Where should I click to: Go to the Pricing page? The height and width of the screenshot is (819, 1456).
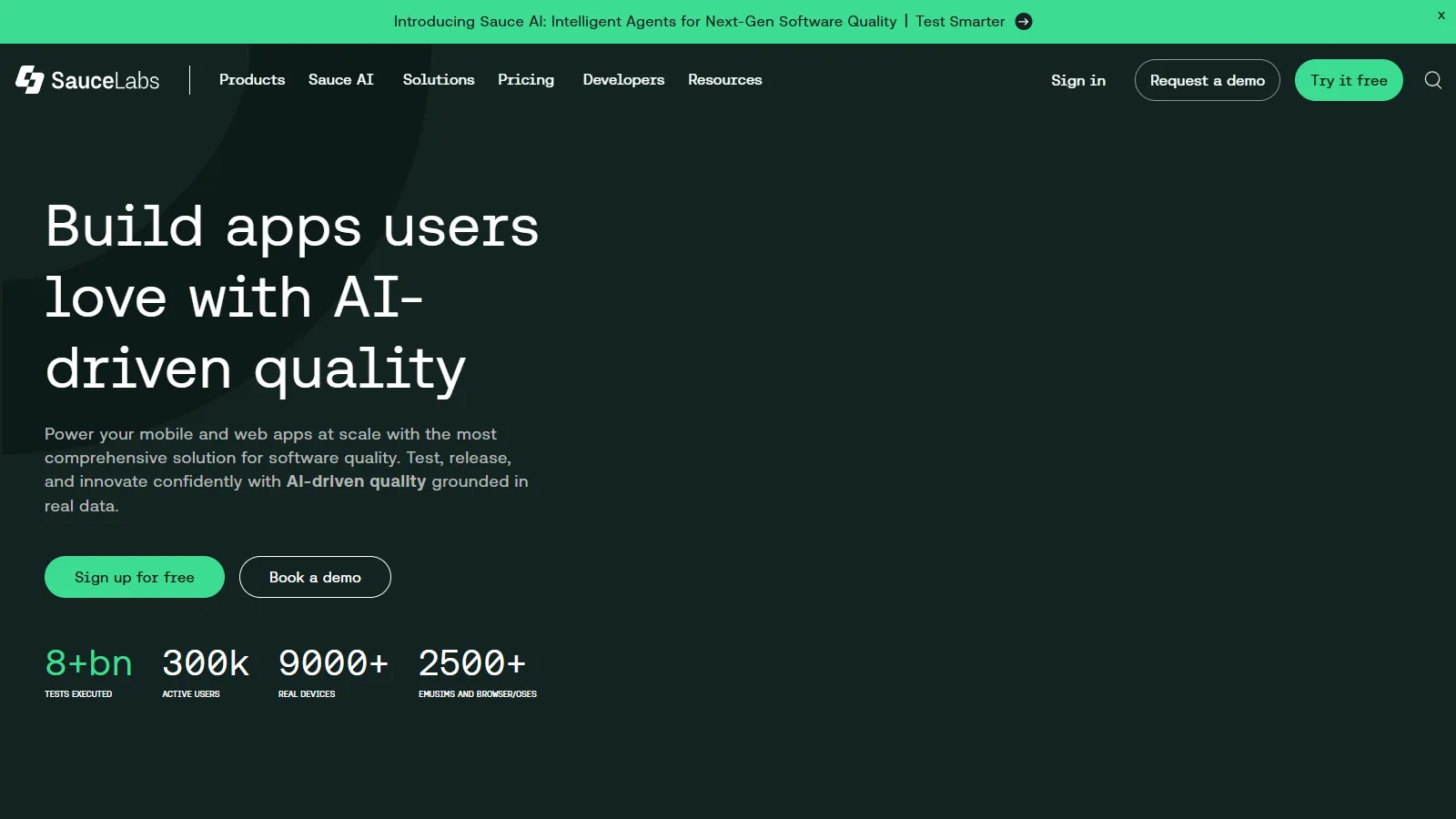525,80
